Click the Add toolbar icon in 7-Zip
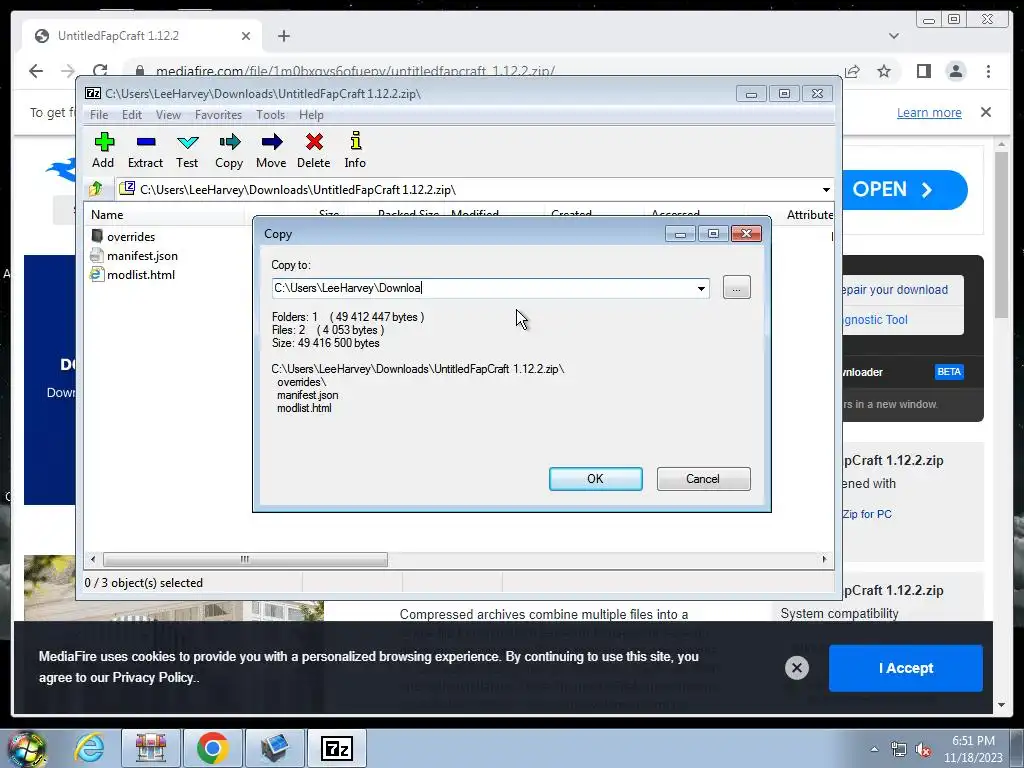 (x=103, y=151)
